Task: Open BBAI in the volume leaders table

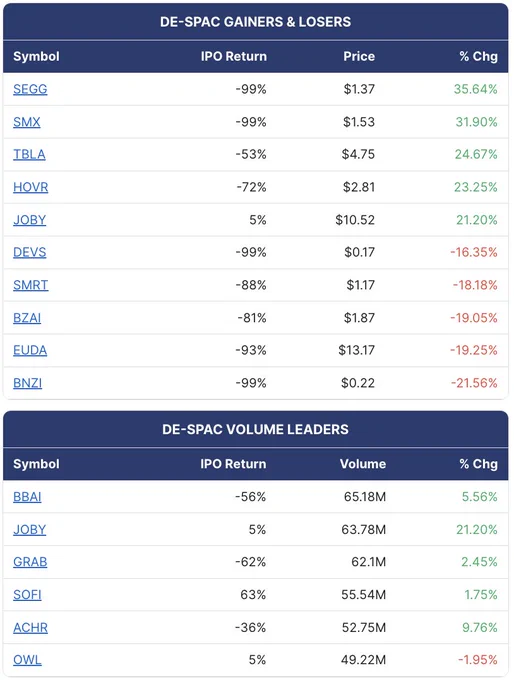Action: [x=27, y=497]
